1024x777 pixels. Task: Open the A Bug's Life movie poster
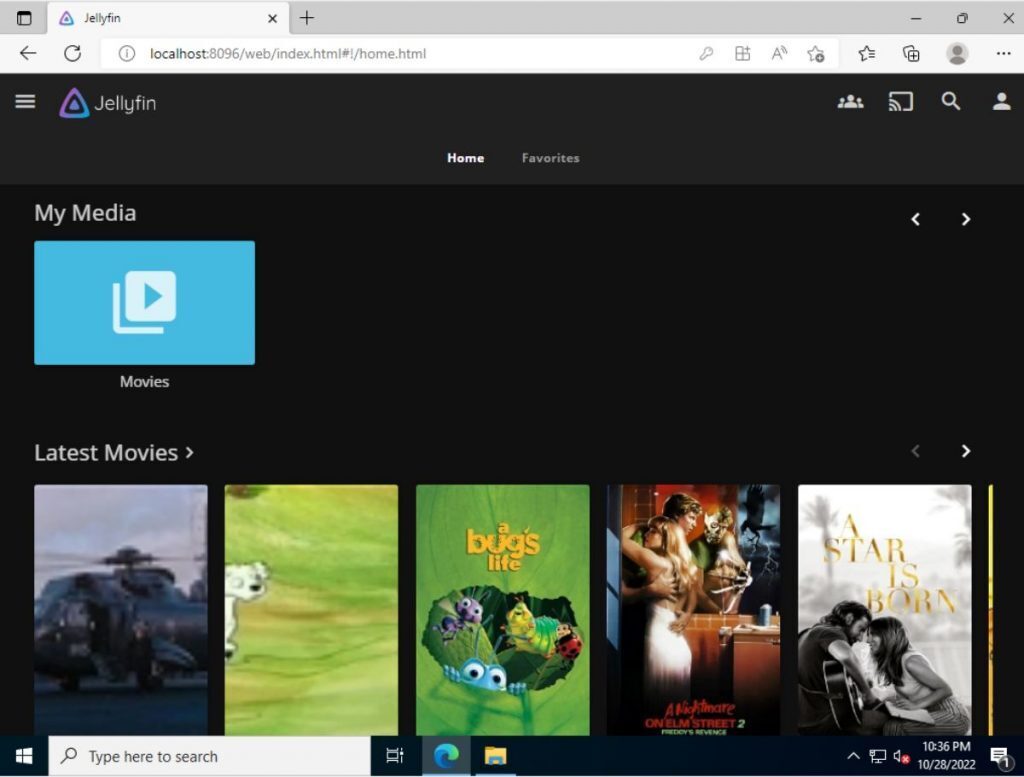pyautogui.click(x=502, y=608)
